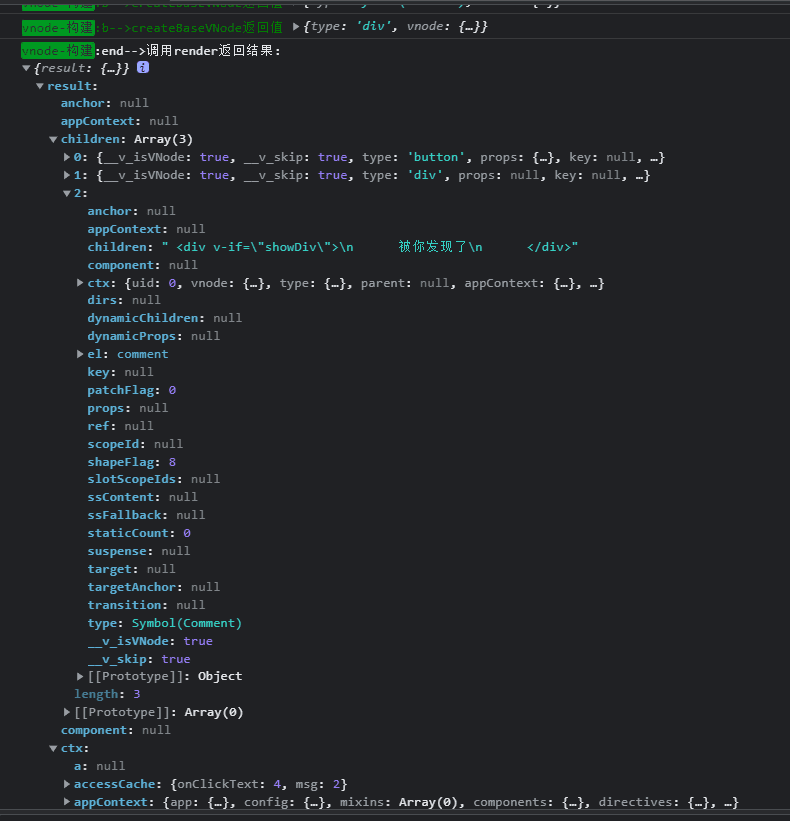
Task: Collapse child index 2 comment vnode
Action: click(67, 193)
